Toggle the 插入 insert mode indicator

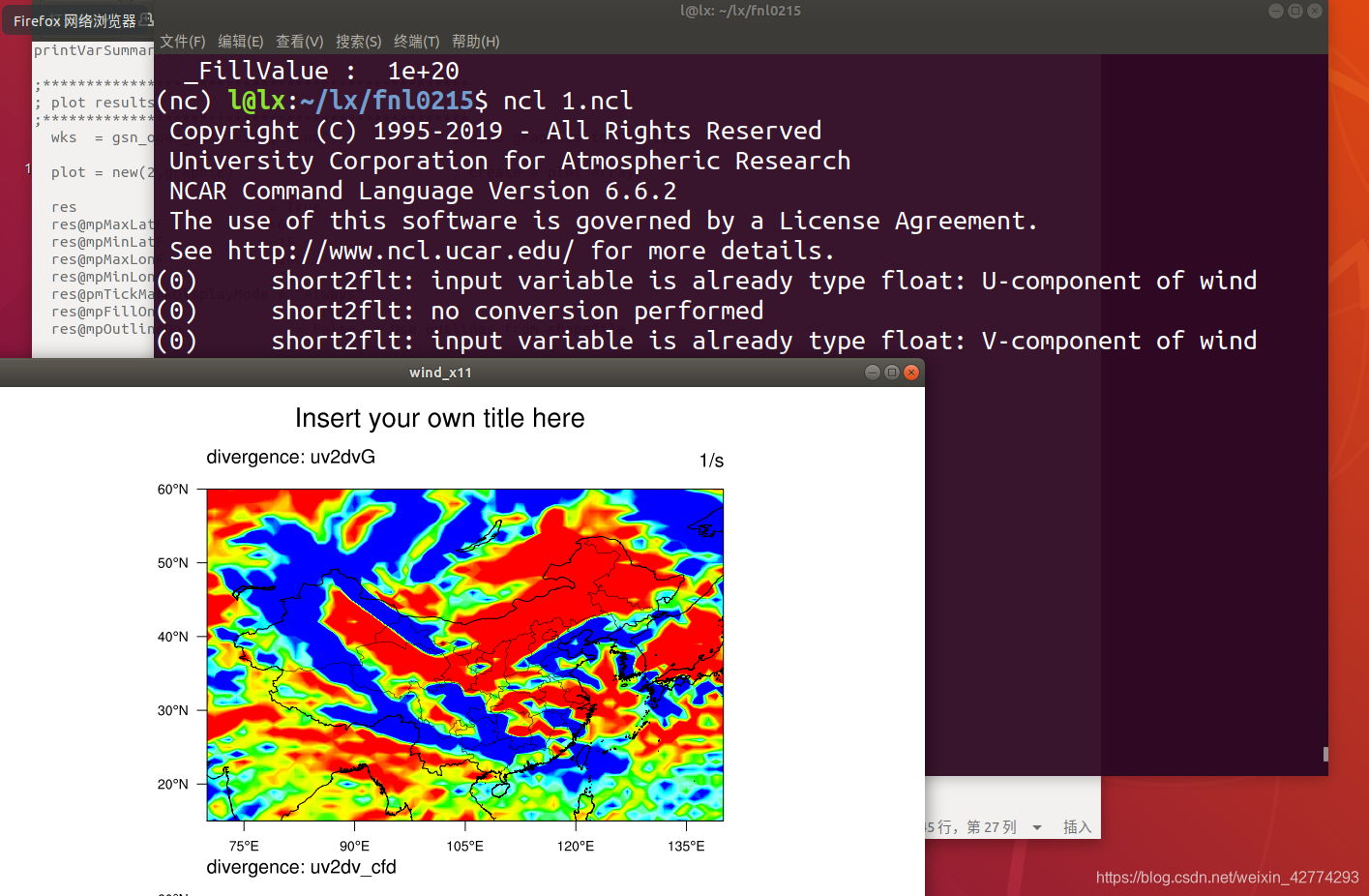point(1077,827)
